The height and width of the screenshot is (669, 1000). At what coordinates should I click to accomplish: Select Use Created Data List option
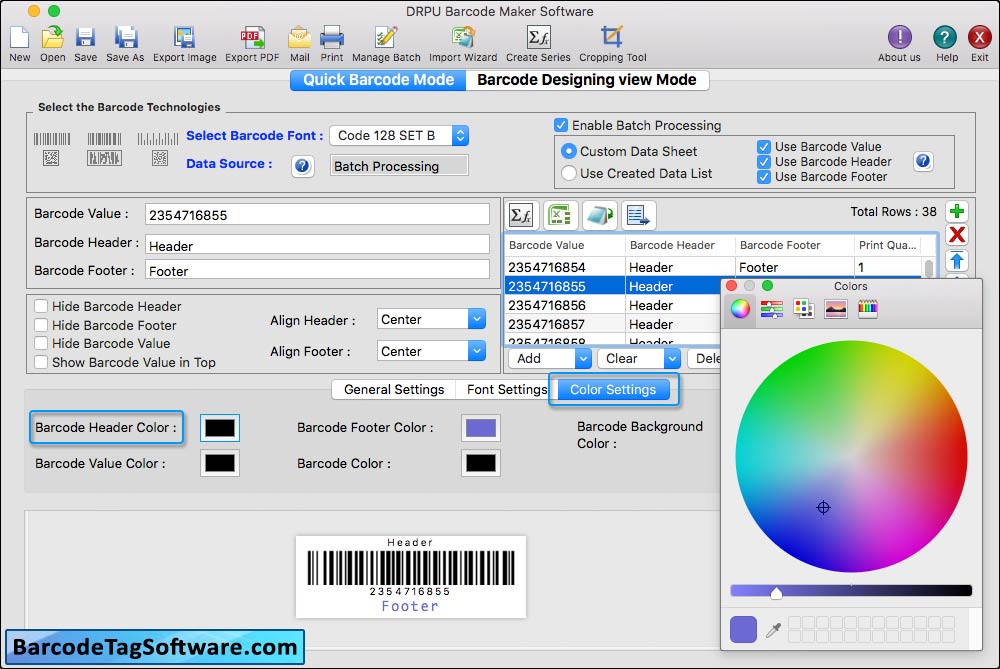[568, 173]
